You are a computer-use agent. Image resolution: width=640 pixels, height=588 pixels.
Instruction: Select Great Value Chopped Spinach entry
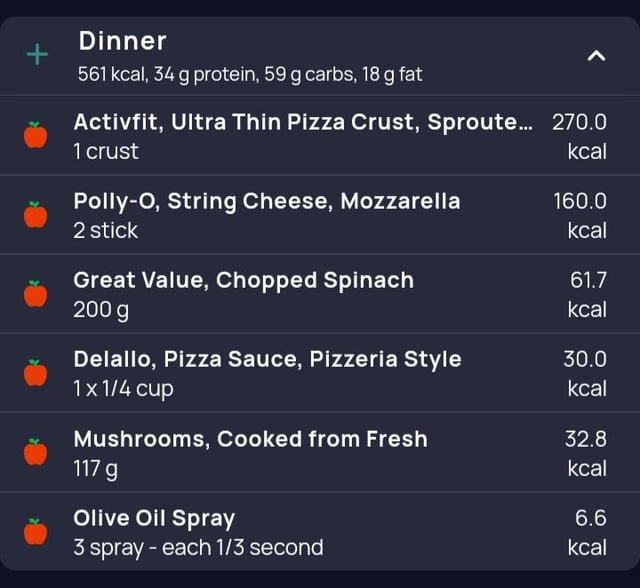tap(320, 294)
